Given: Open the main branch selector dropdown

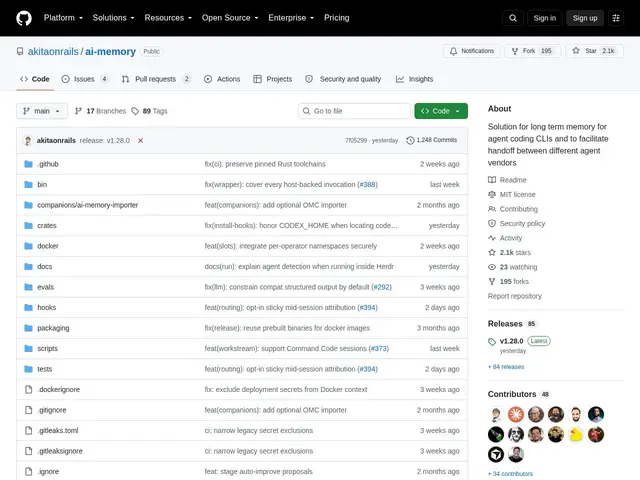Looking at the screenshot, I should [42, 111].
